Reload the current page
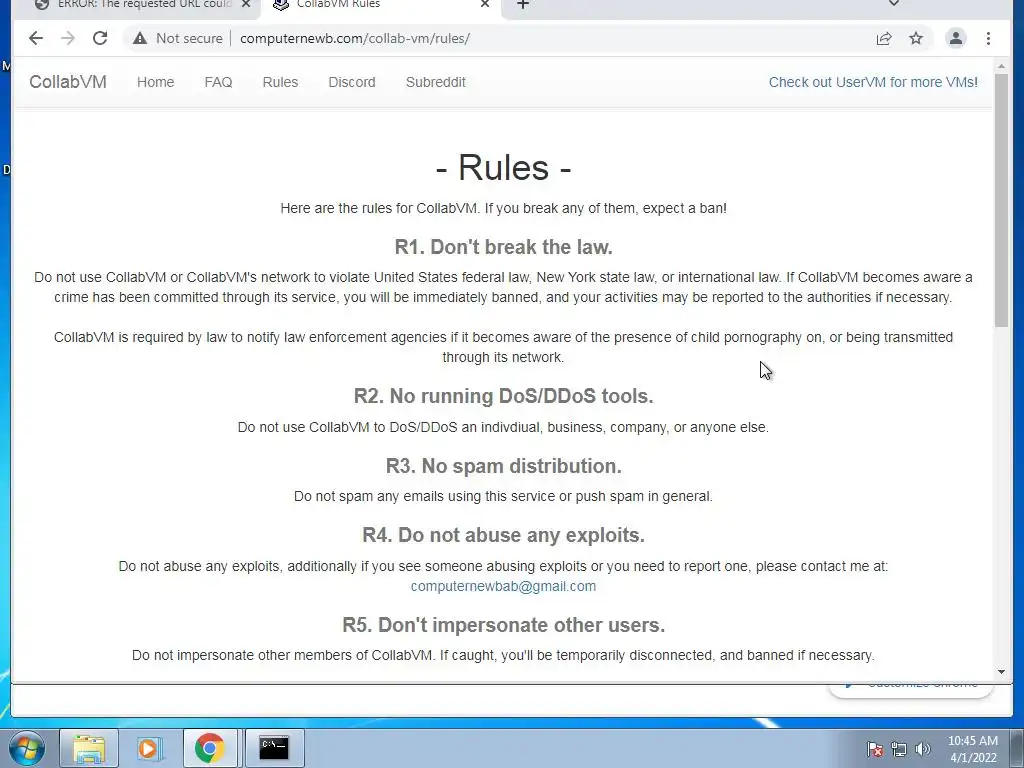This screenshot has width=1024, height=768. [100, 39]
